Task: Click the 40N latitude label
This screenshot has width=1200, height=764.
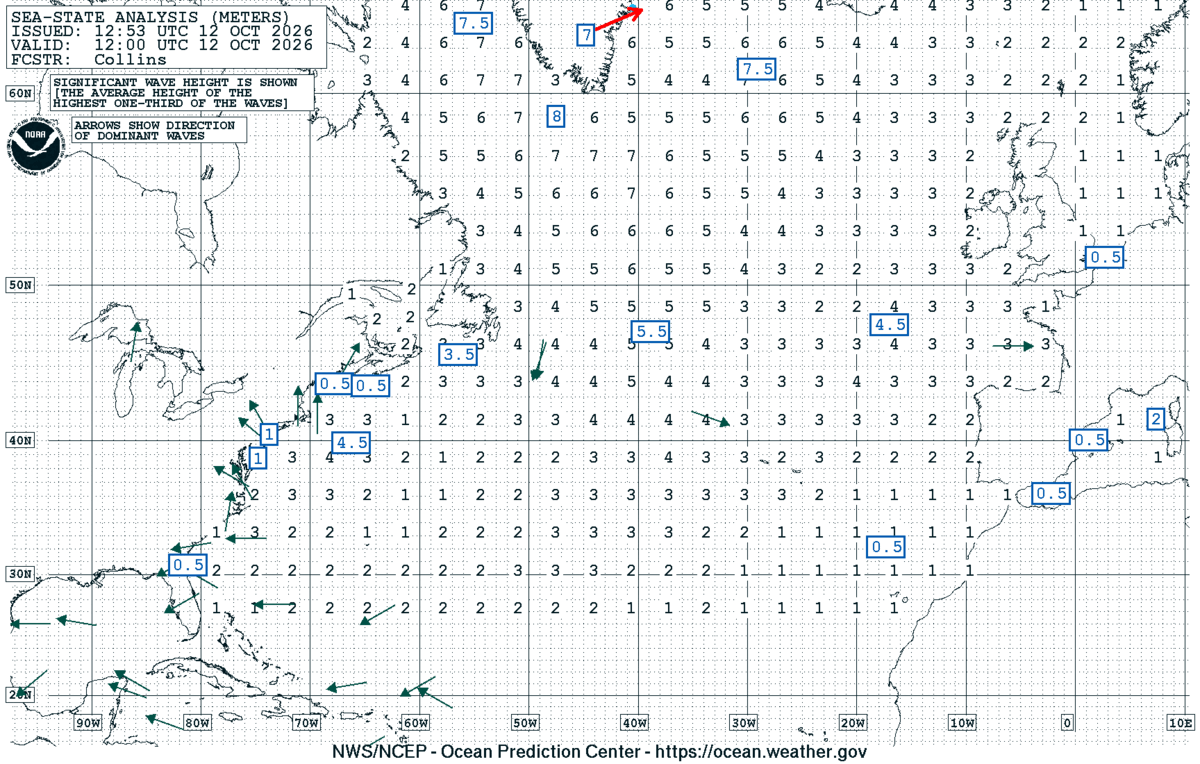Action: (20, 440)
